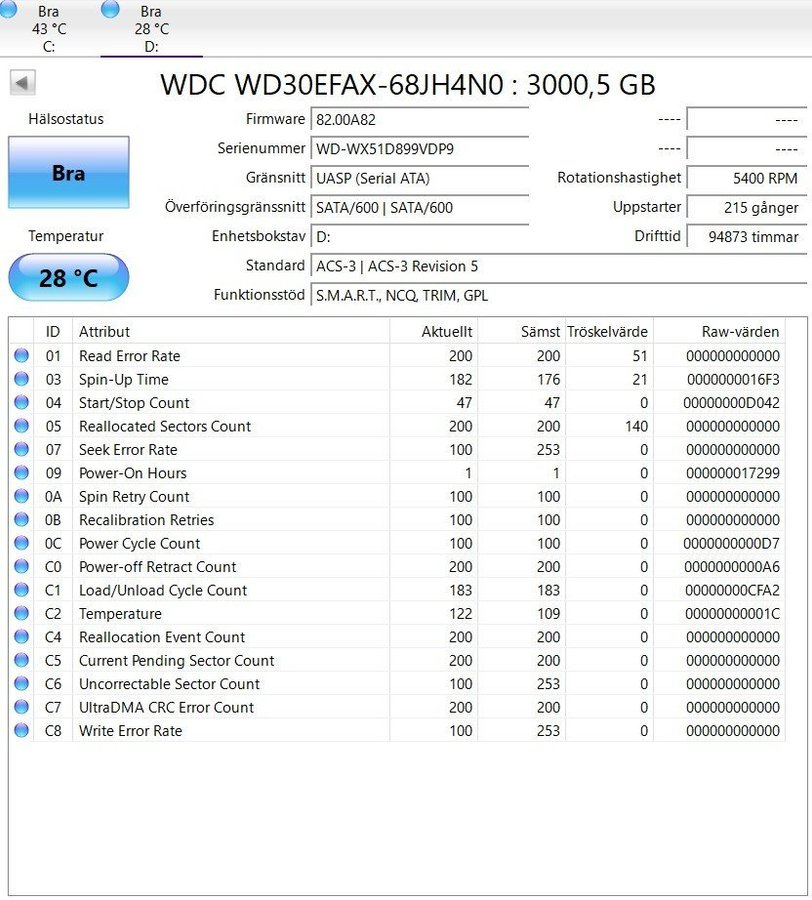
Task: Select the Reallocated Sectors Count attribute name
Action: (x=165, y=426)
